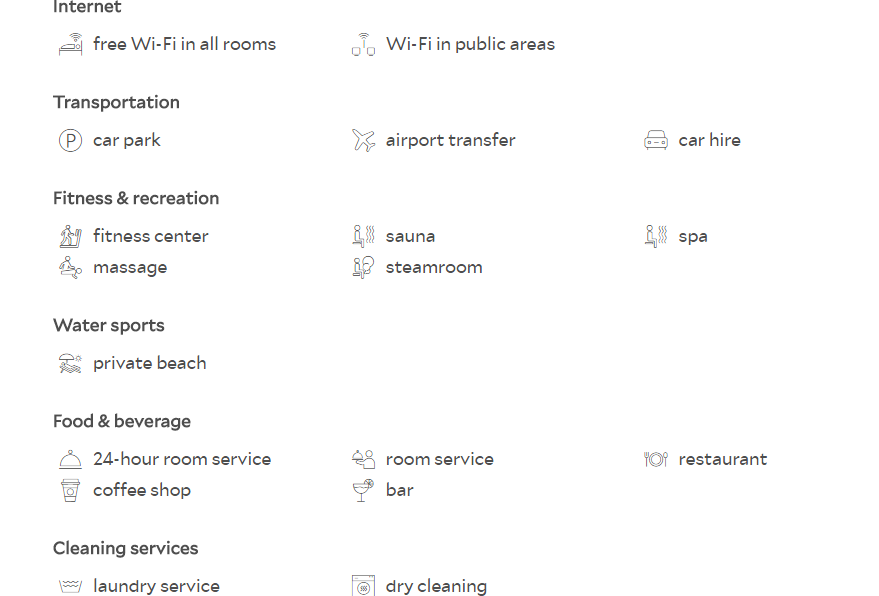The width and height of the screenshot is (879, 596).
Task: Select the massage icon
Action: (71, 267)
